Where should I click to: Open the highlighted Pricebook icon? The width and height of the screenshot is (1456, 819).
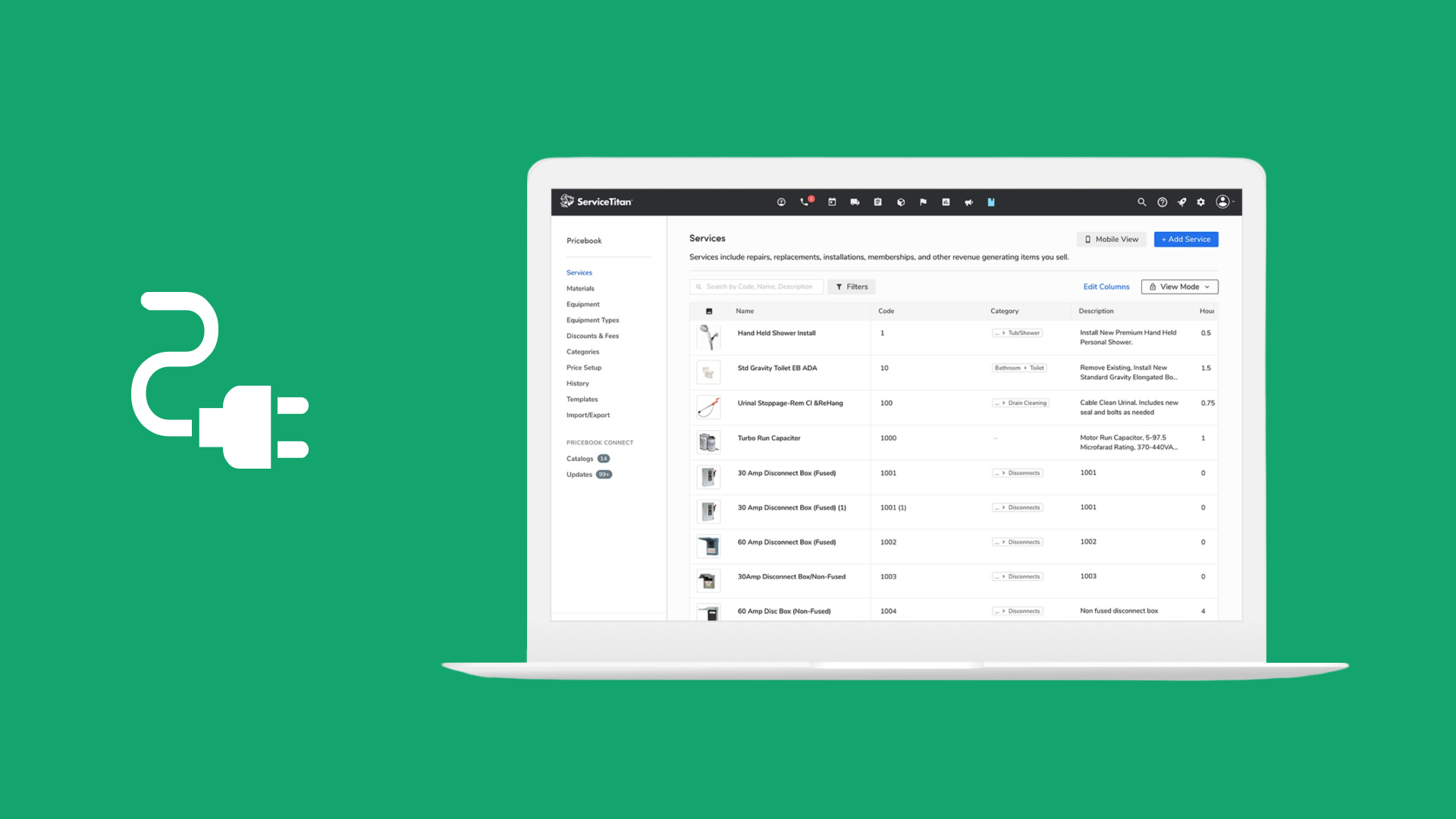click(991, 202)
